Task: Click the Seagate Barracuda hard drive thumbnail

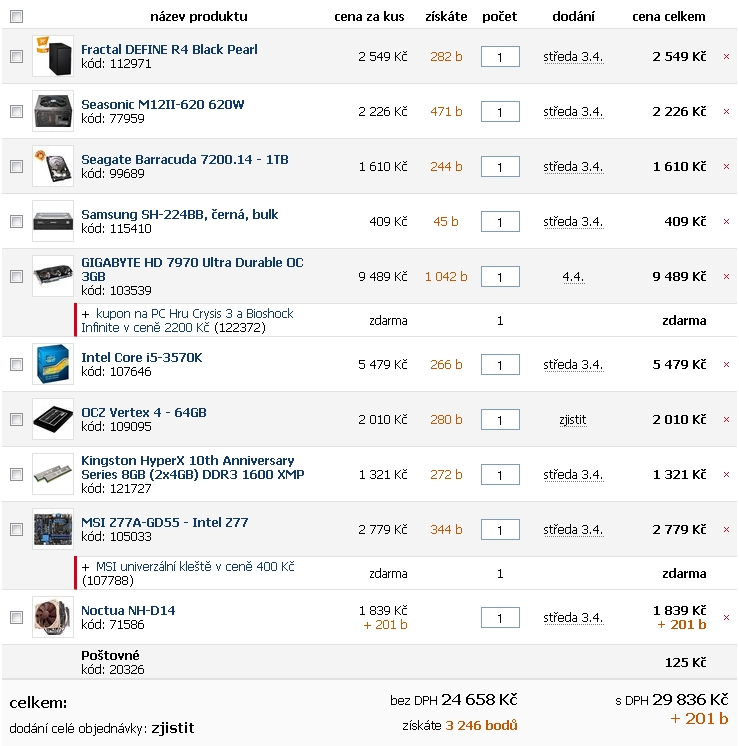Action: click(x=53, y=166)
